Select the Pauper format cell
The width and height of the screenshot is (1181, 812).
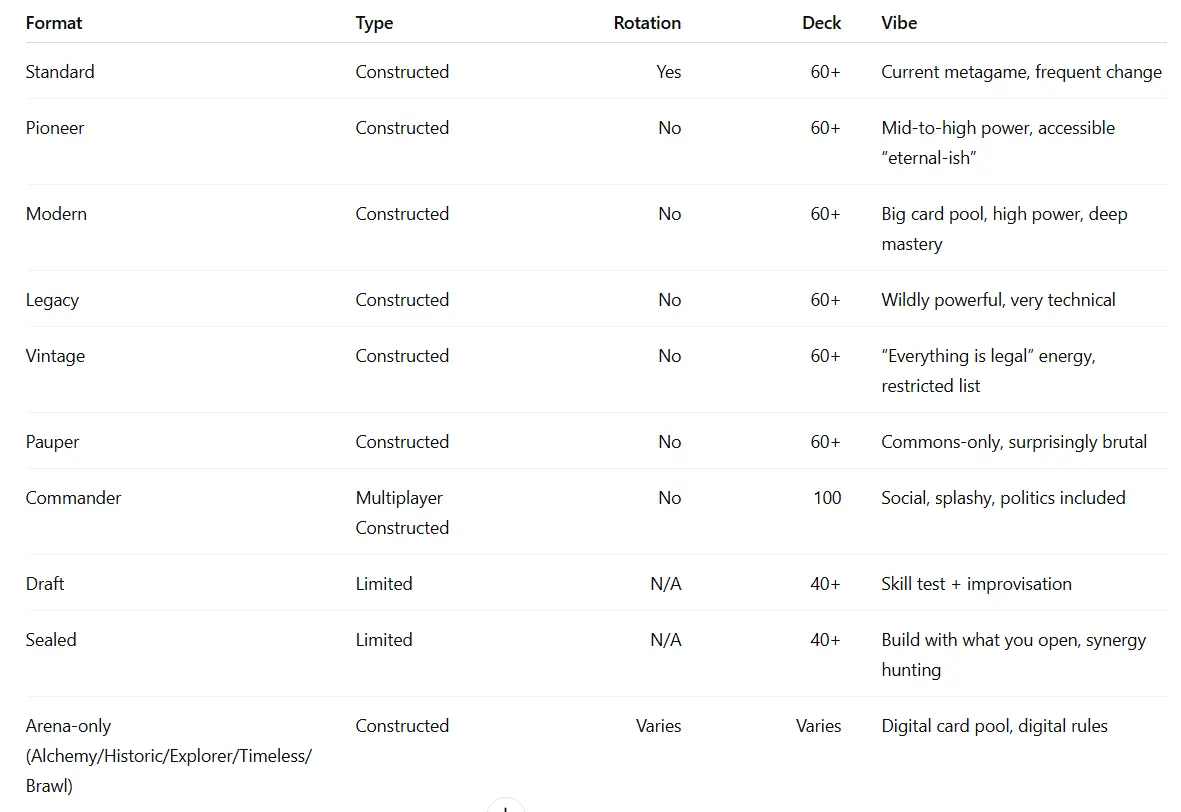pos(52,442)
